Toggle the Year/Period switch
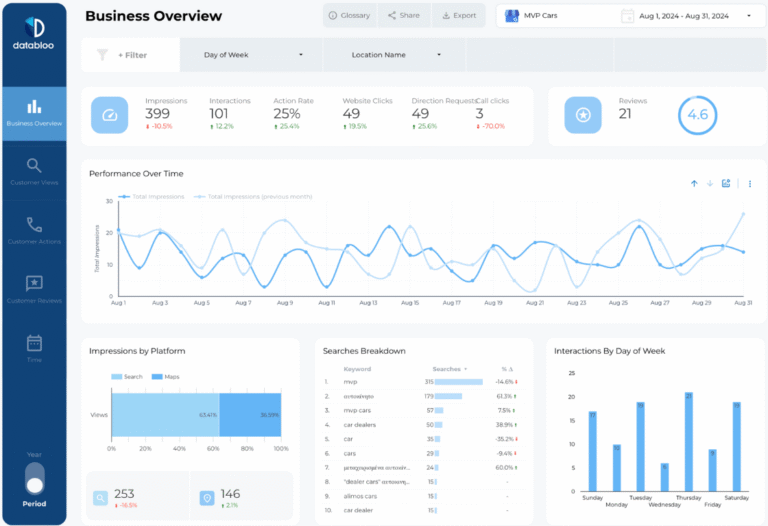Image resolution: width=768 pixels, height=526 pixels. [34, 478]
